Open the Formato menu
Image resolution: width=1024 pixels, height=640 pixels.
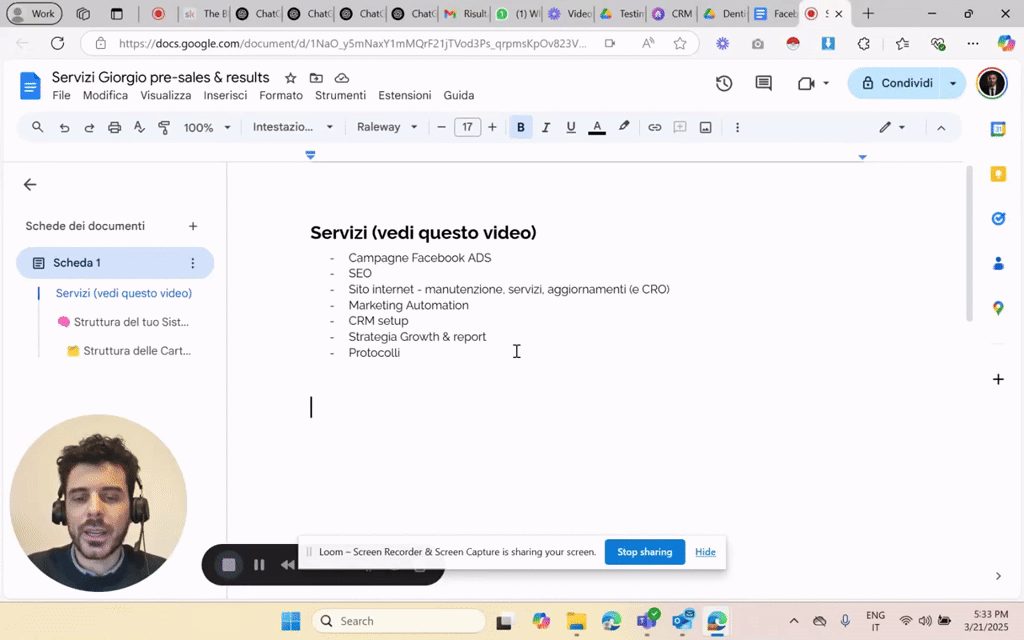(281, 95)
